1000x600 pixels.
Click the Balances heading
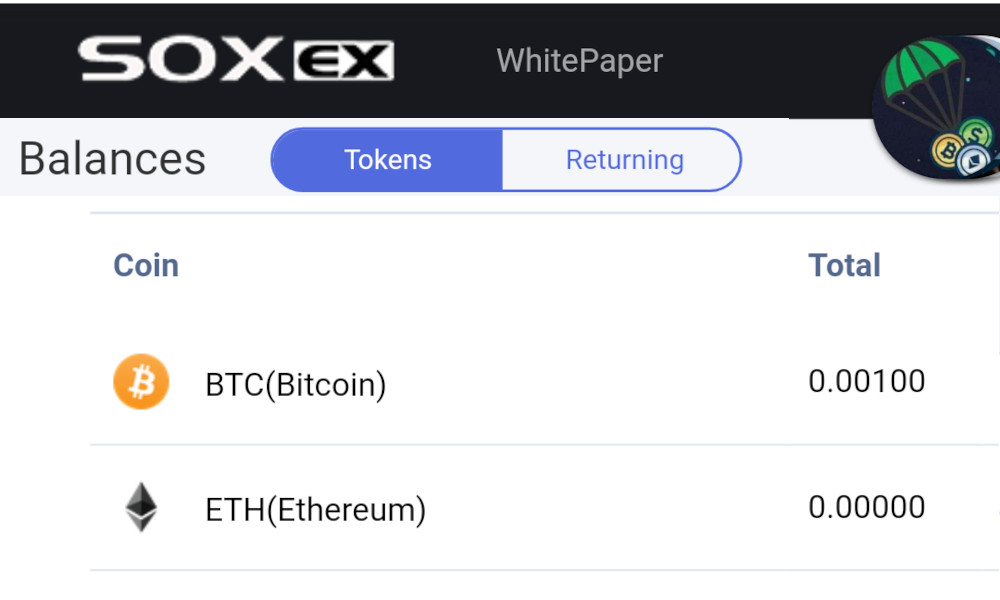[x=112, y=160]
